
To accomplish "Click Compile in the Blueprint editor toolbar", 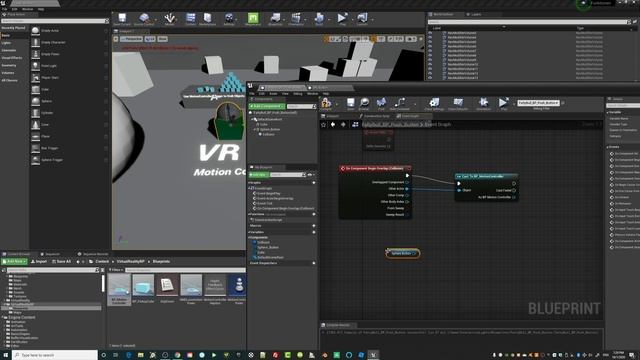I will (326, 104).
